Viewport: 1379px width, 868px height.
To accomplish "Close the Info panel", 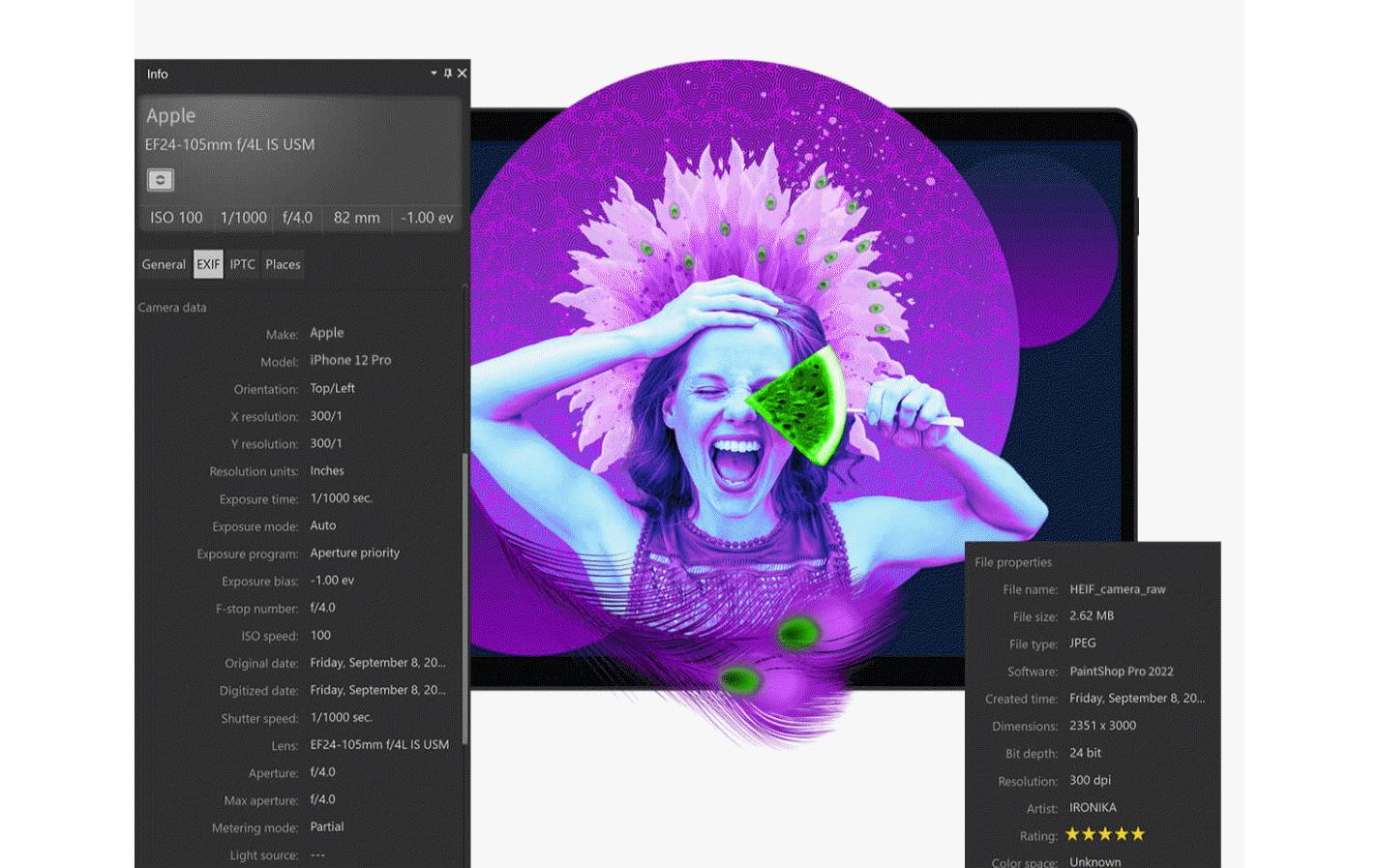I will coord(462,74).
